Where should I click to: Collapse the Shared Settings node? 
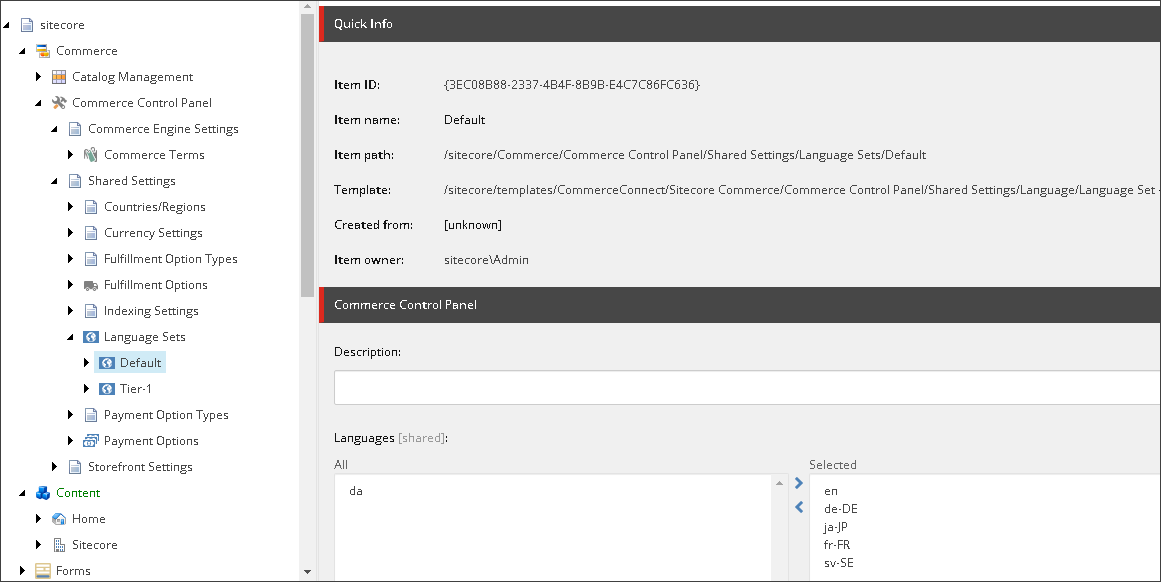(54, 181)
